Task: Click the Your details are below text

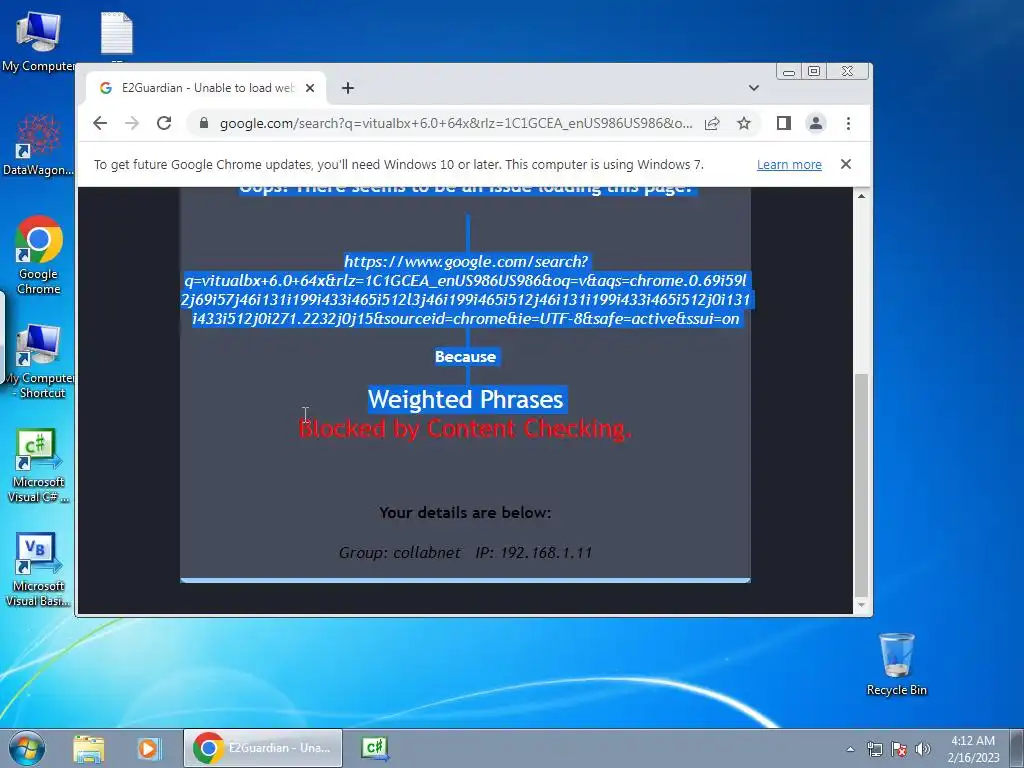Action: click(466, 513)
